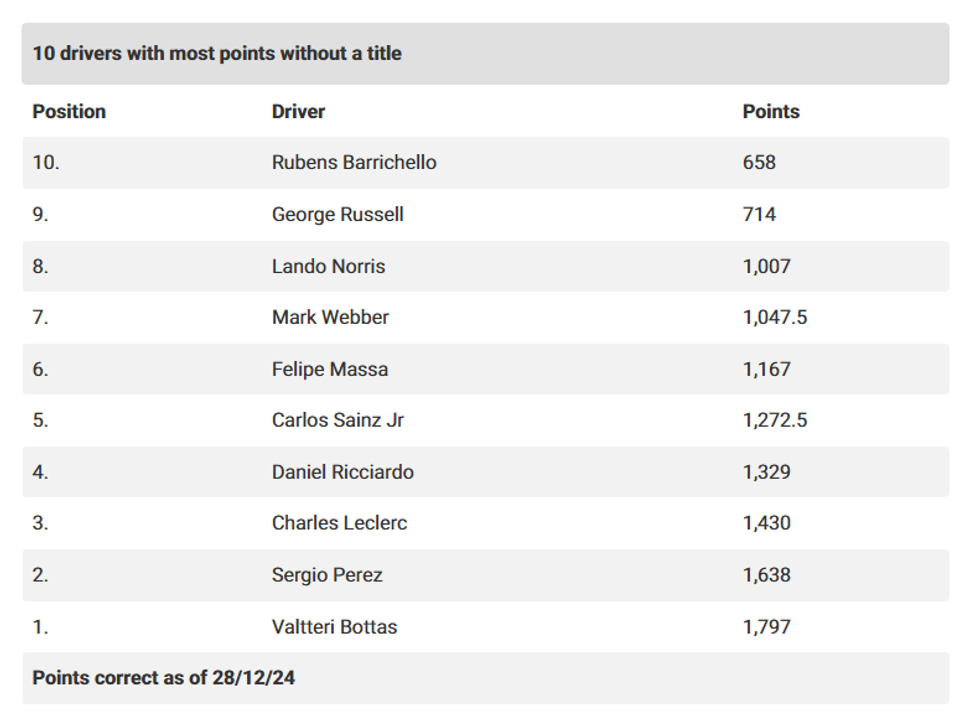Select the Rubens Barrichello driver name
Viewport: 980px width, 717px height.
tap(354, 163)
